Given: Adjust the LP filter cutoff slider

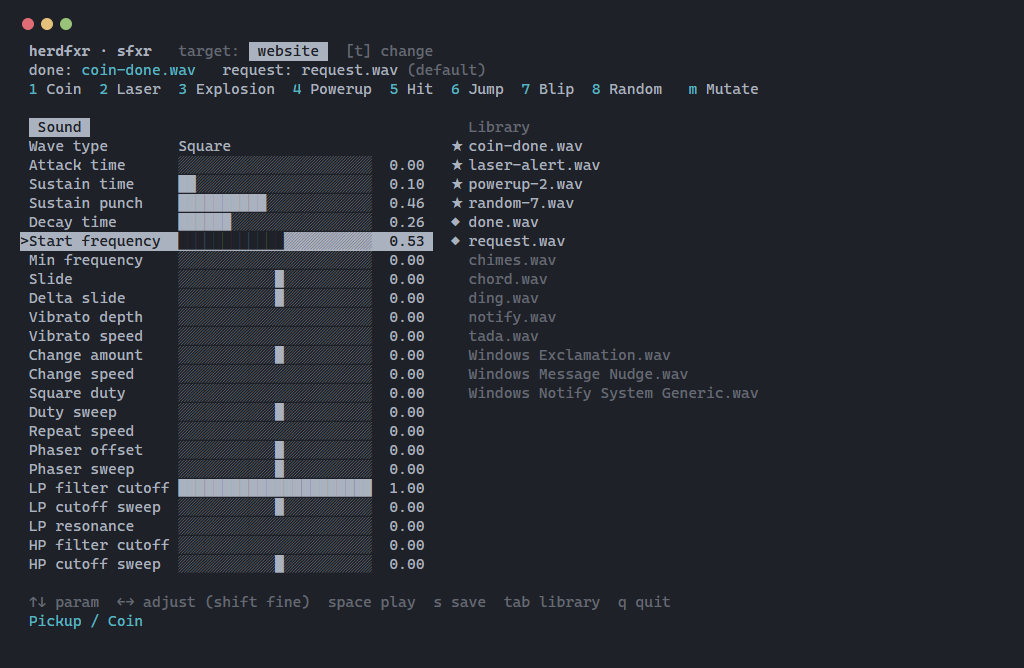Looking at the screenshot, I should (x=275, y=488).
